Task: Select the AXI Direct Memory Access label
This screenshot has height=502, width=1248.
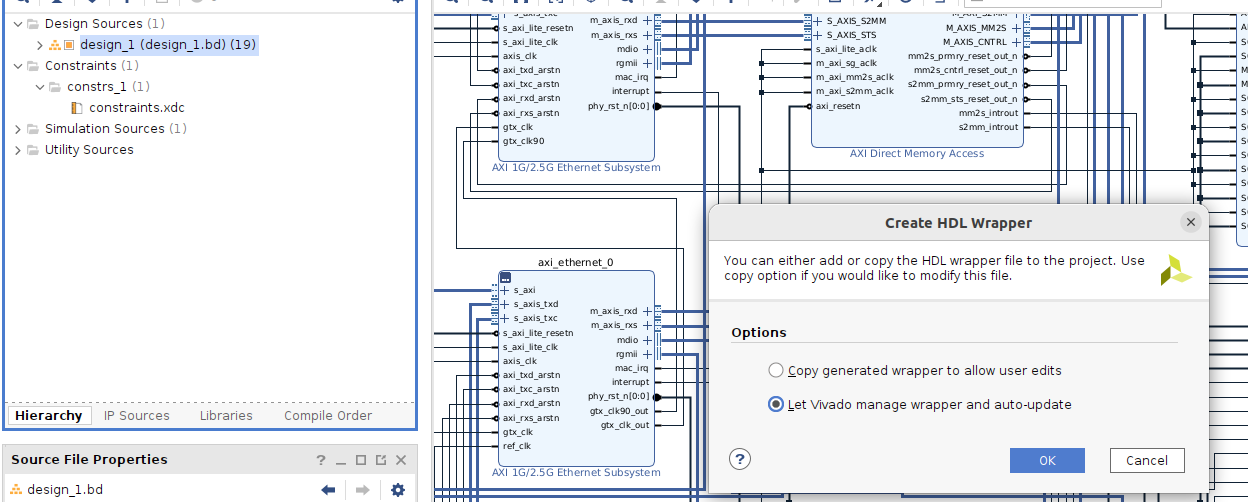Action: (917, 154)
